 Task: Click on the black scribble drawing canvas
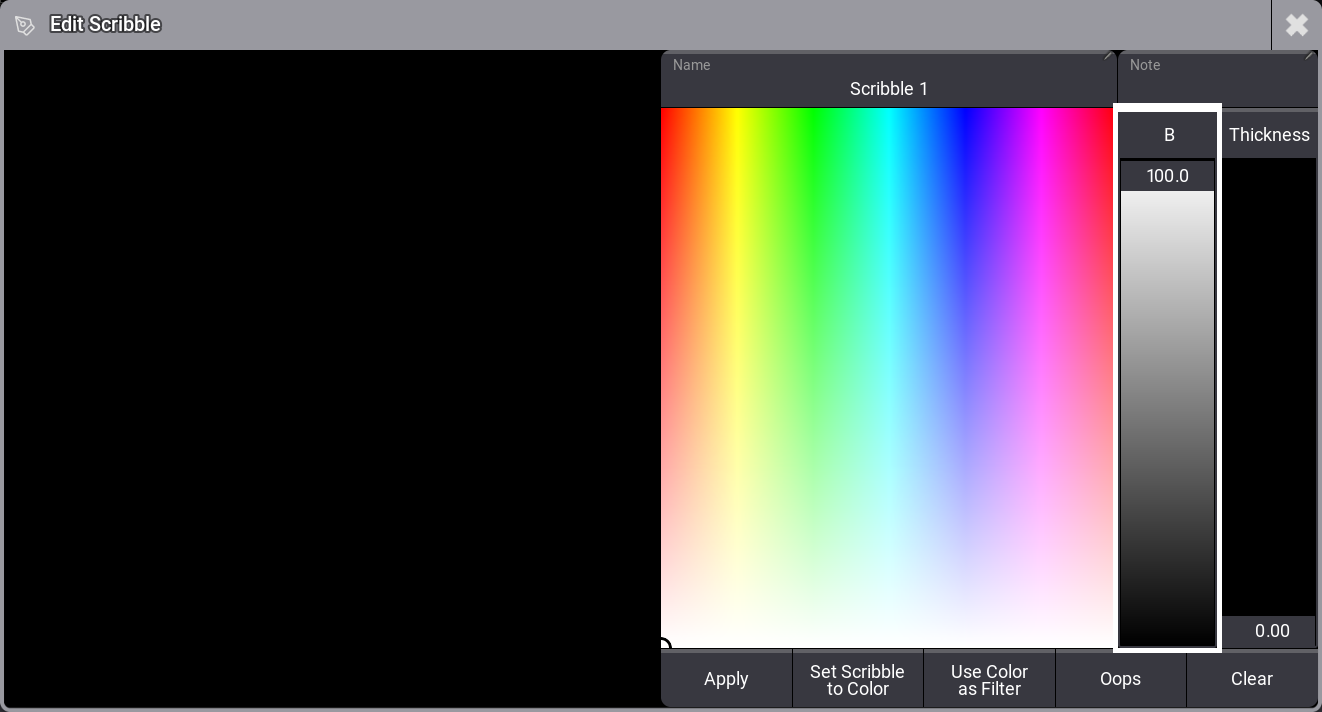pos(332,380)
